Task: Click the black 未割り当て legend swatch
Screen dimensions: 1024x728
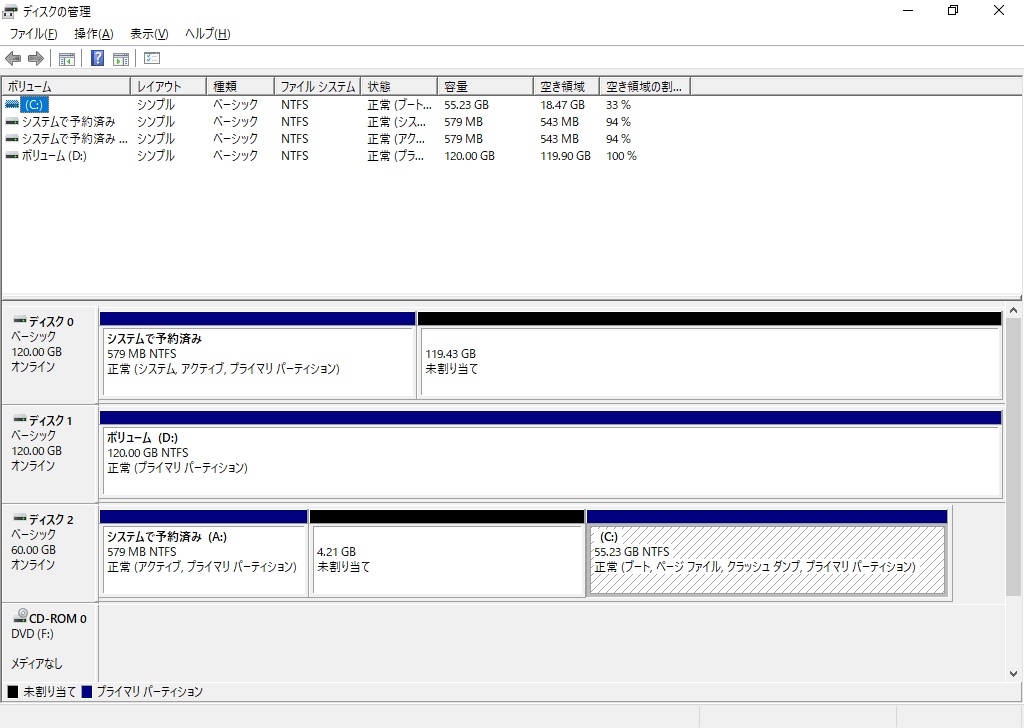Action: click(12, 692)
